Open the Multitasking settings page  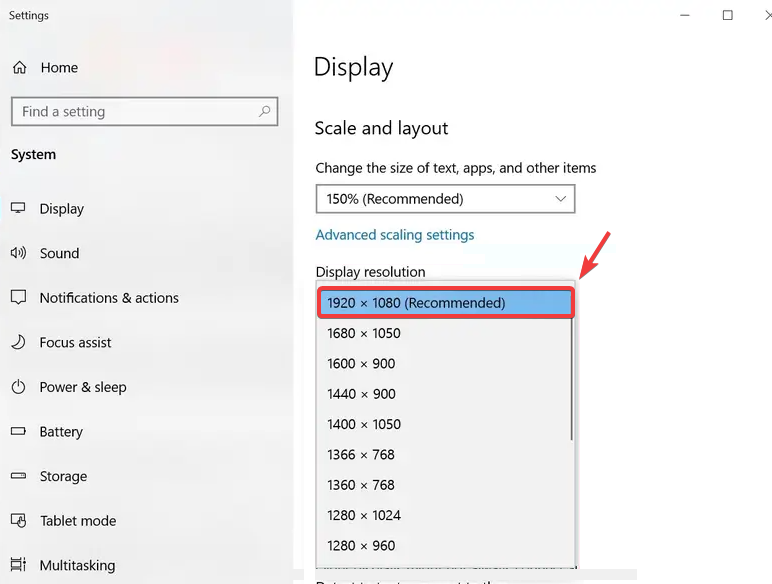click(77, 566)
